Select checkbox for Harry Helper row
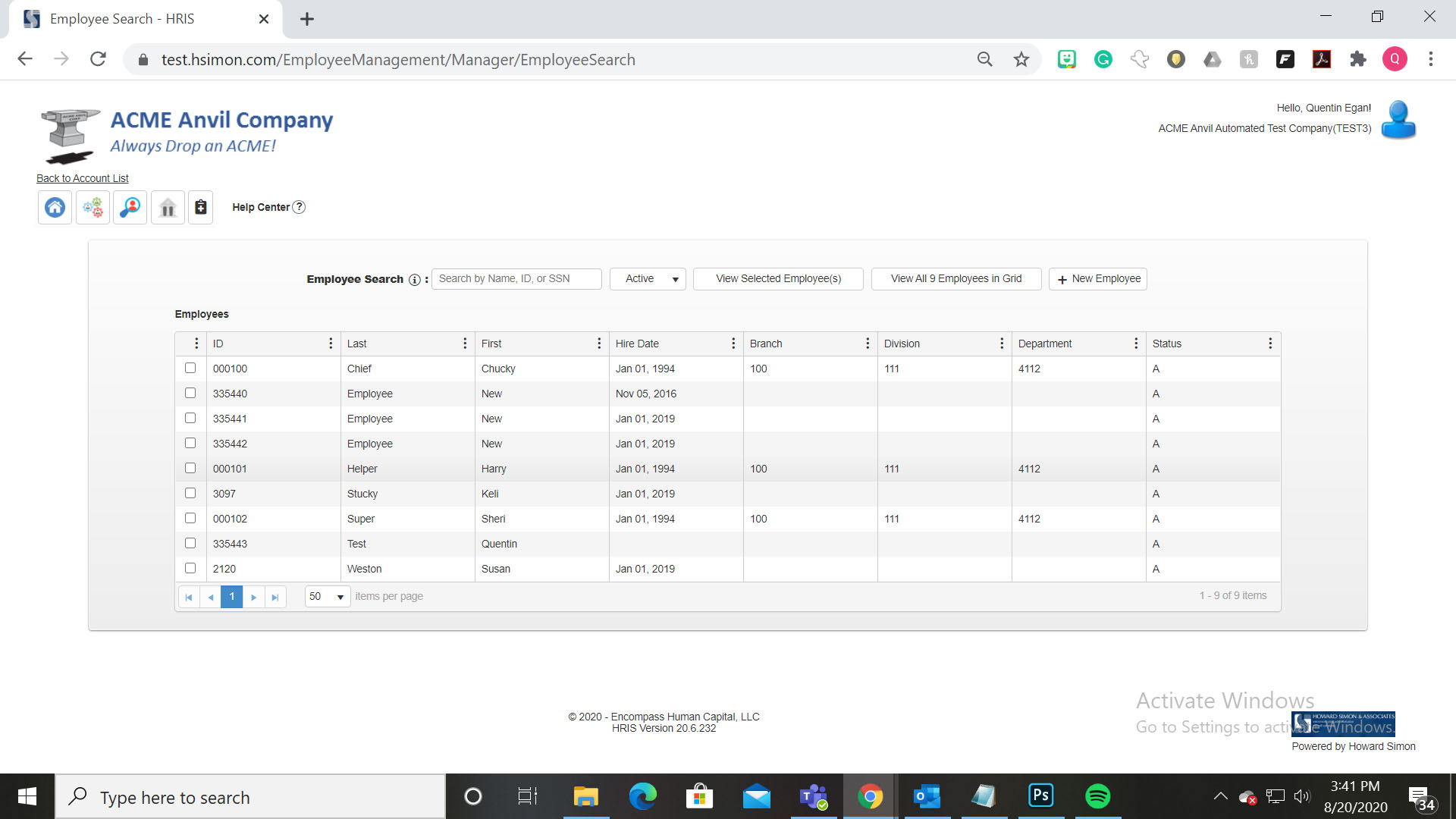 tap(190, 468)
